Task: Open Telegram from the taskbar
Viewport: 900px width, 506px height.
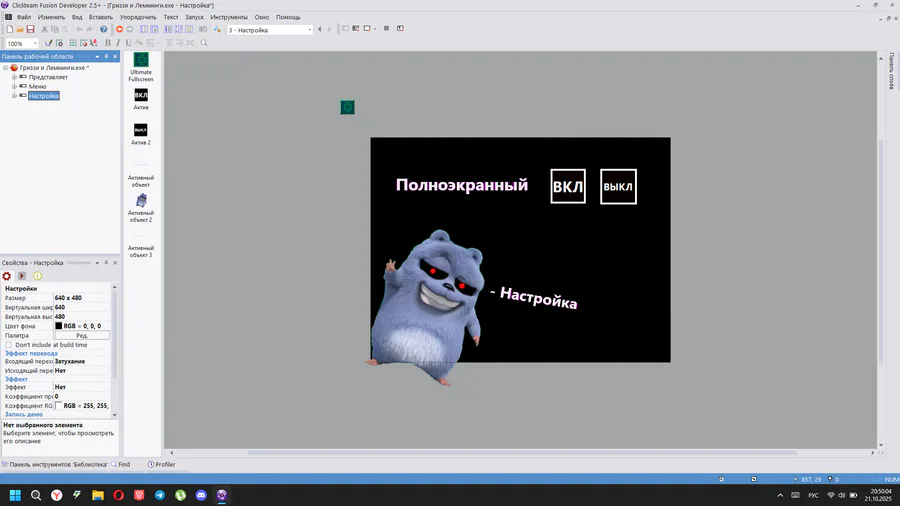Action: 160,495
